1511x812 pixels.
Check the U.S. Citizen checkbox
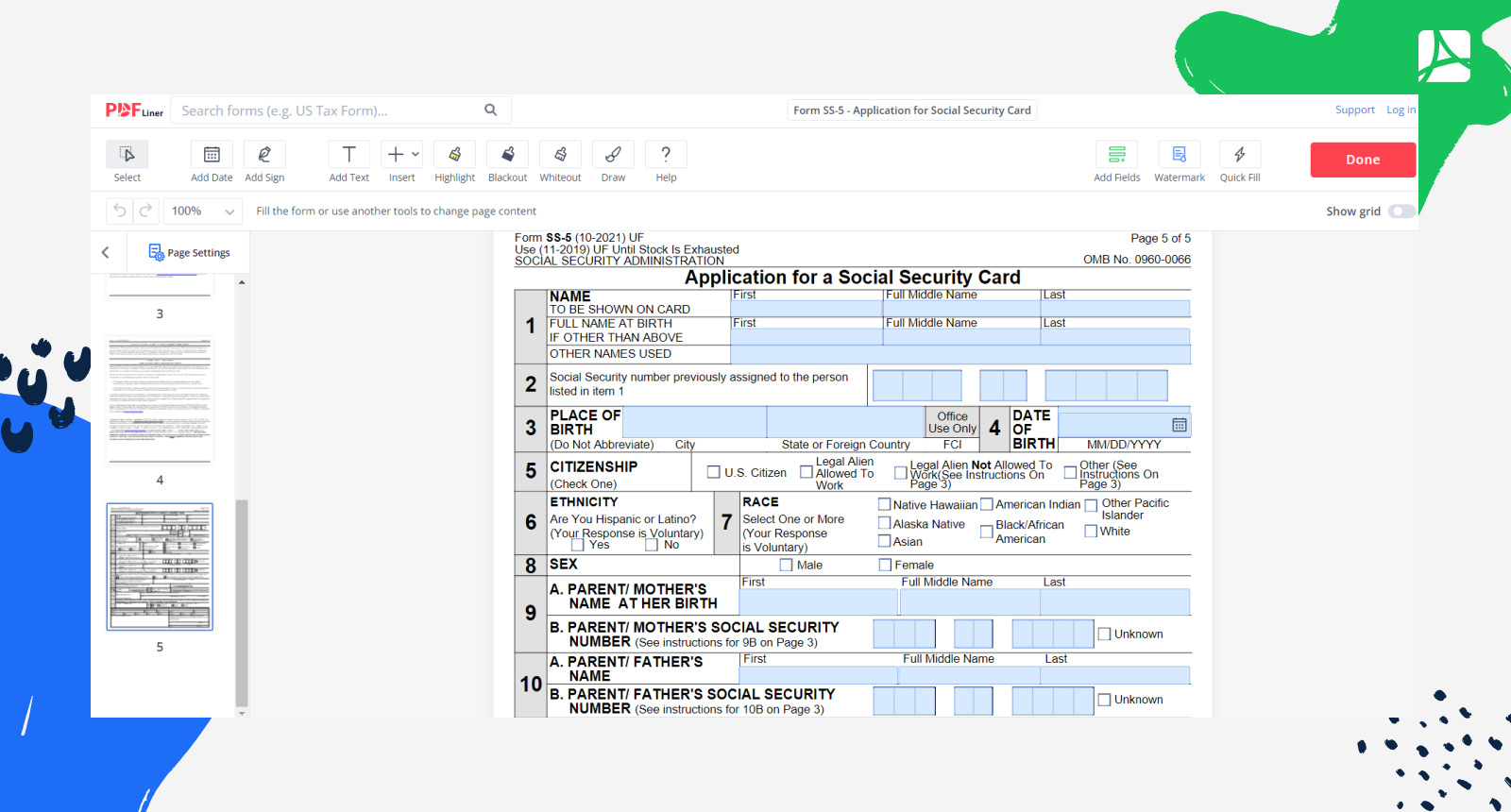[x=714, y=472]
